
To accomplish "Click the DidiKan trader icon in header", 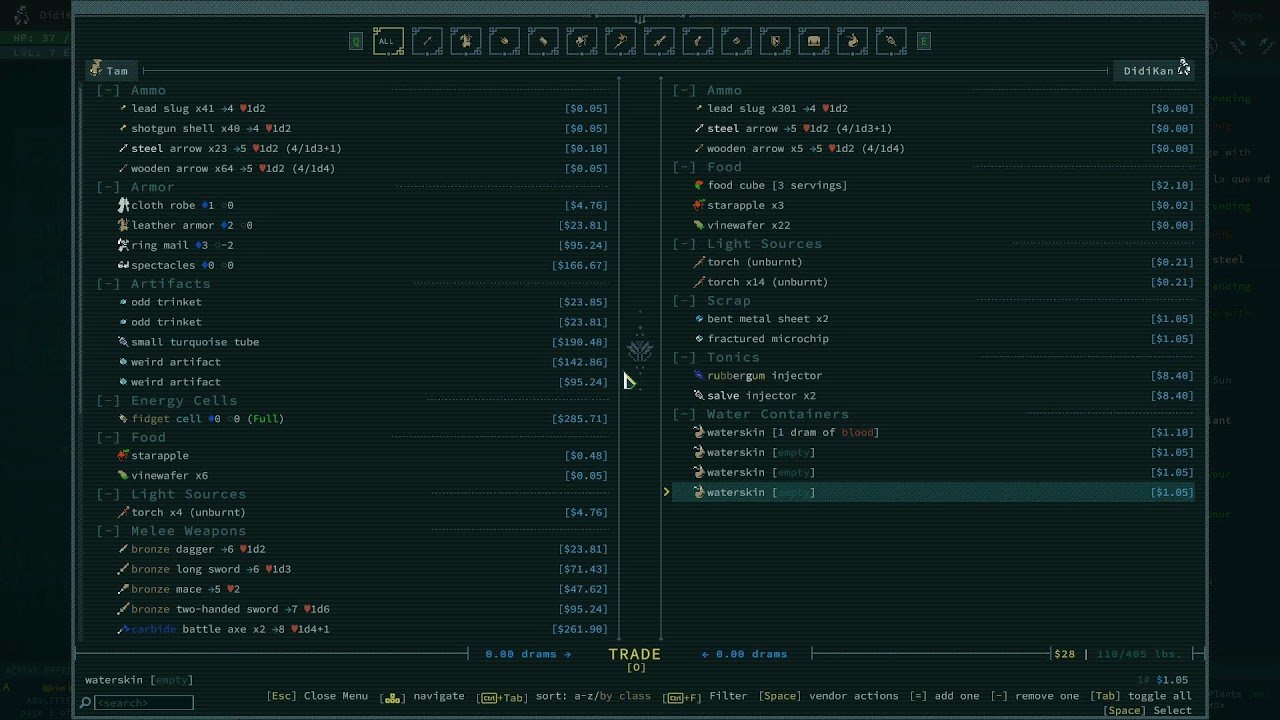I will pos(1184,68).
